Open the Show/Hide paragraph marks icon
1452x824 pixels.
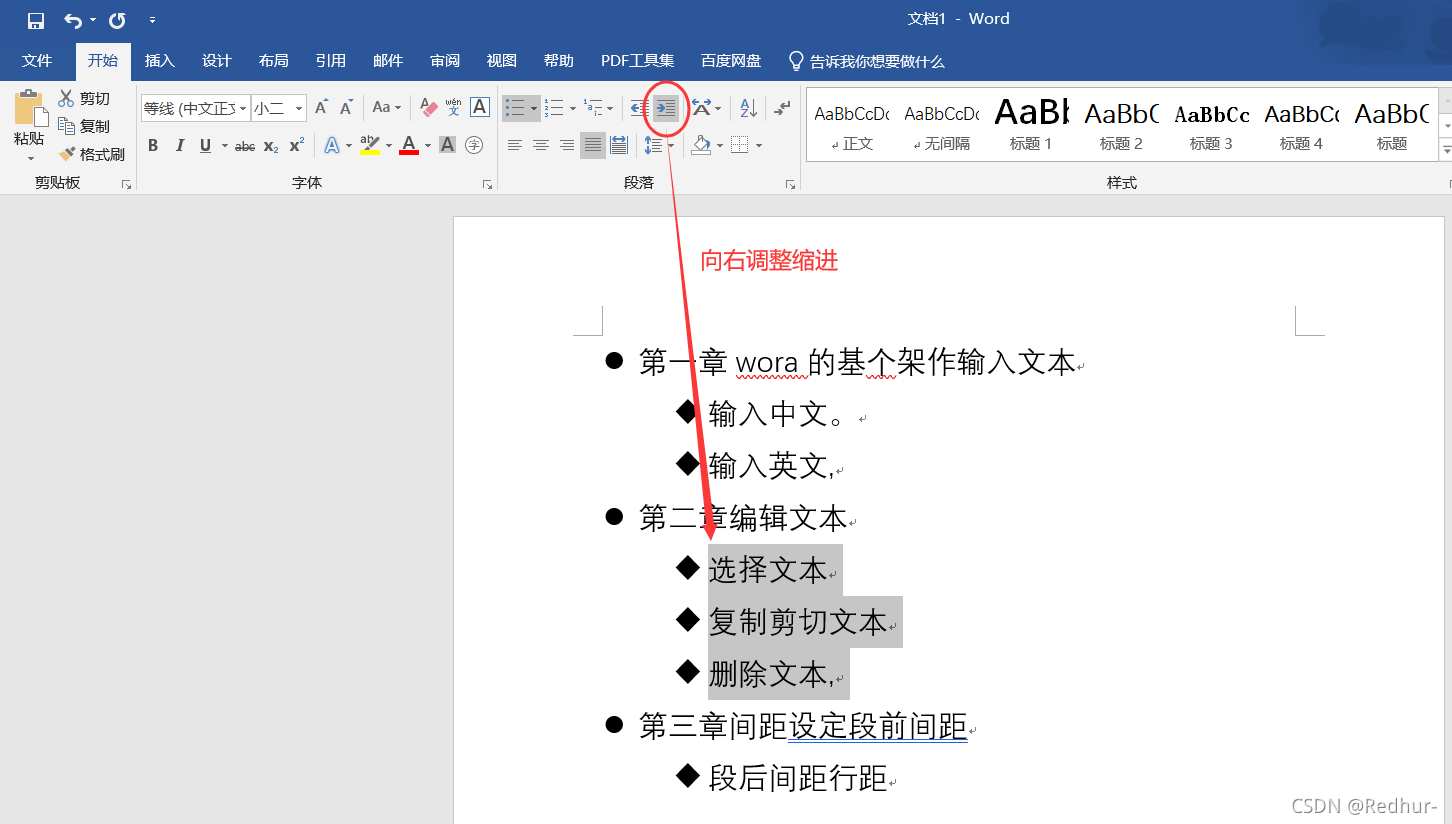point(784,107)
